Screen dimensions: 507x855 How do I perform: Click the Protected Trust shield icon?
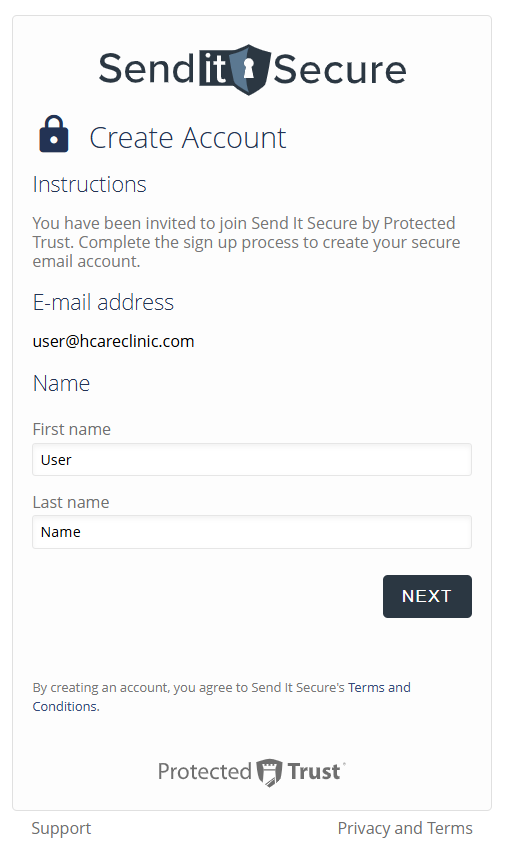pos(269,772)
